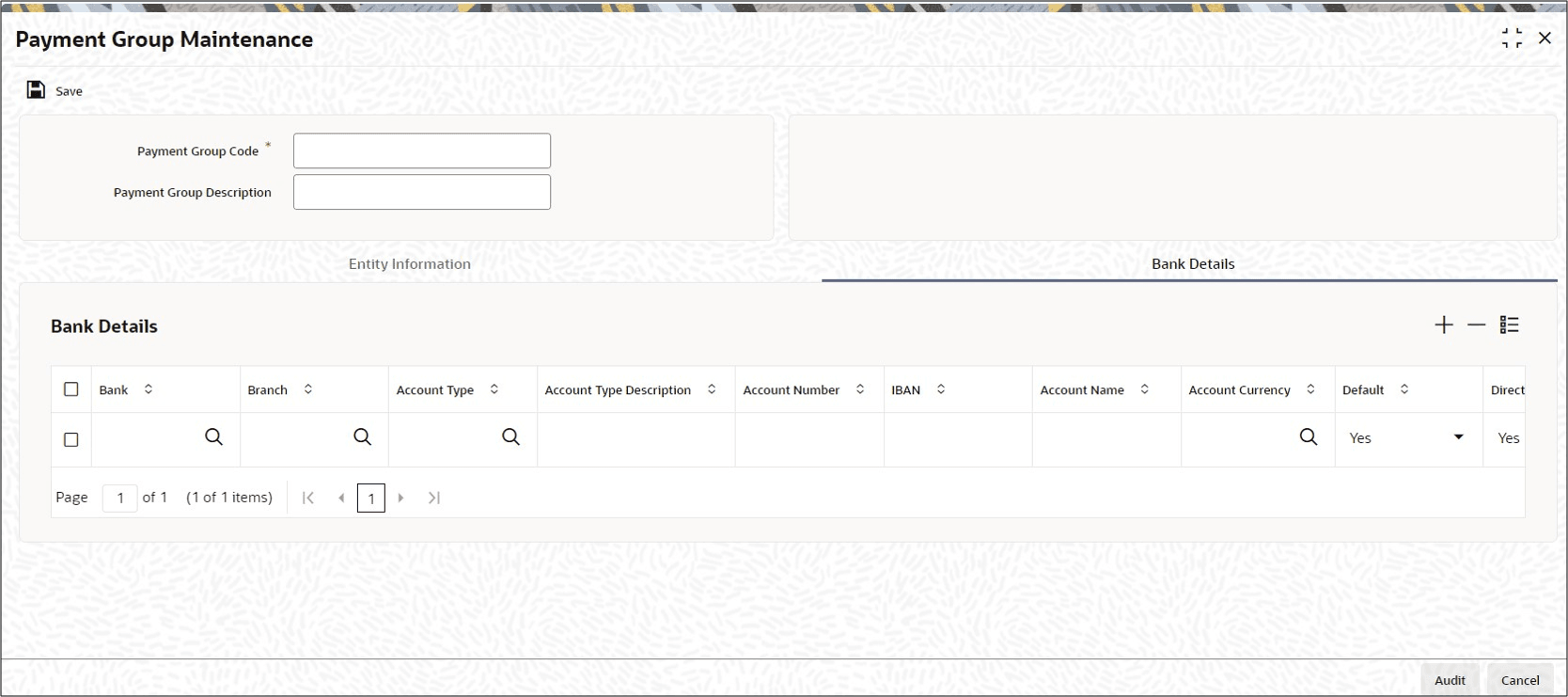Go to first page of table
Screen dimensions: 1568x697
308,498
